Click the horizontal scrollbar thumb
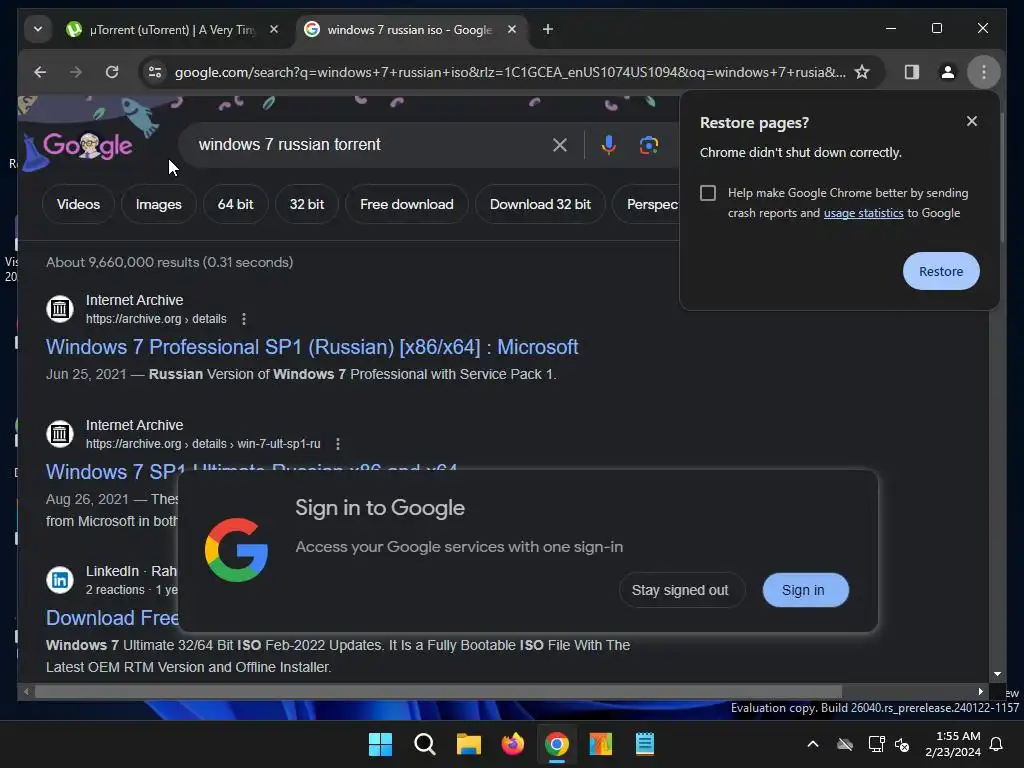 coord(438,692)
